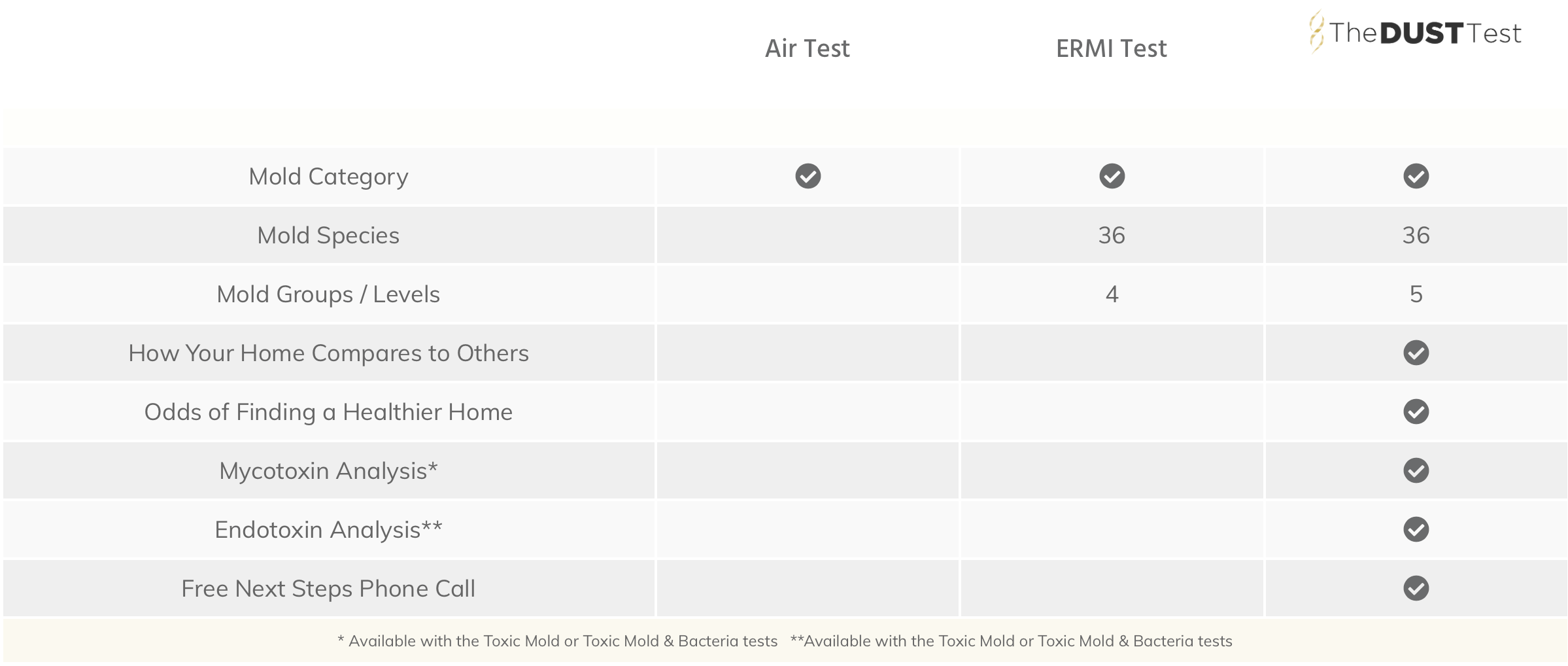
Task: Click checkmark for Odds of Finding Healthier Home
Action: [1416, 412]
